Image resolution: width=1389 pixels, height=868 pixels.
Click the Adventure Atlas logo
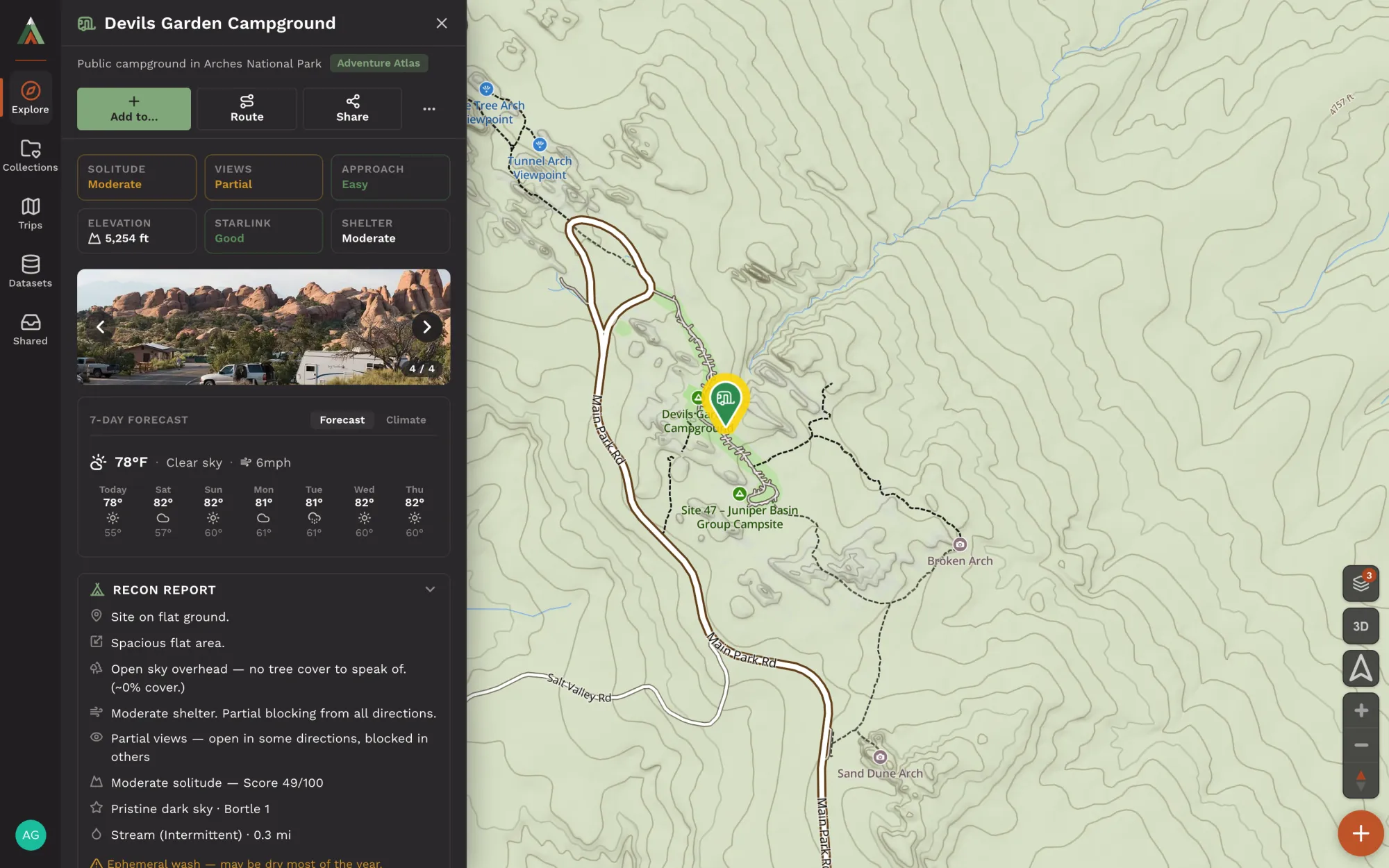pyautogui.click(x=31, y=31)
